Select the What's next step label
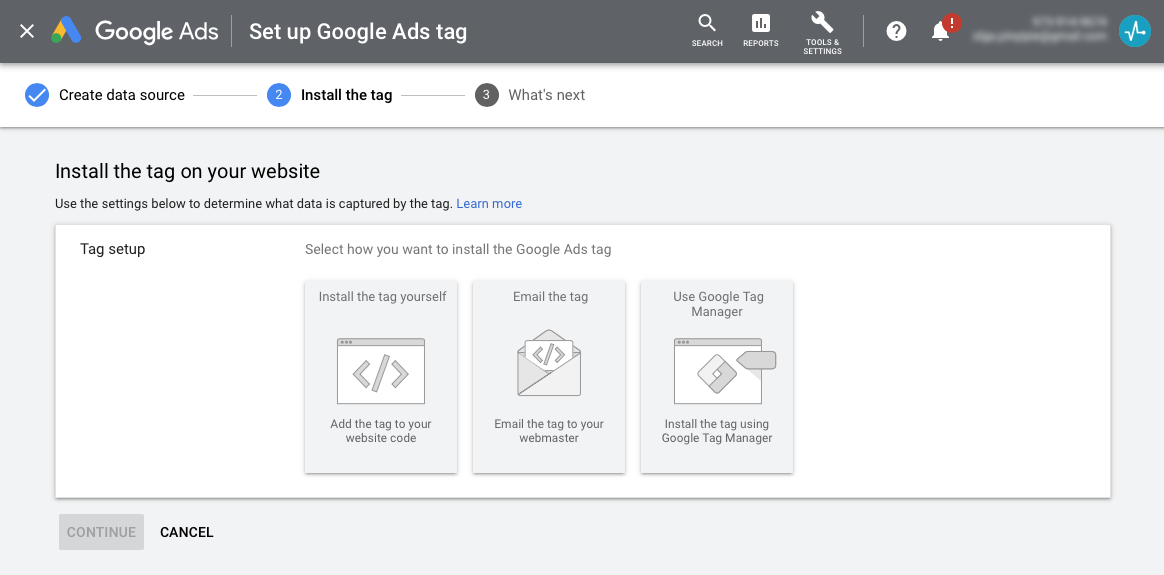1164x575 pixels. tap(546, 95)
